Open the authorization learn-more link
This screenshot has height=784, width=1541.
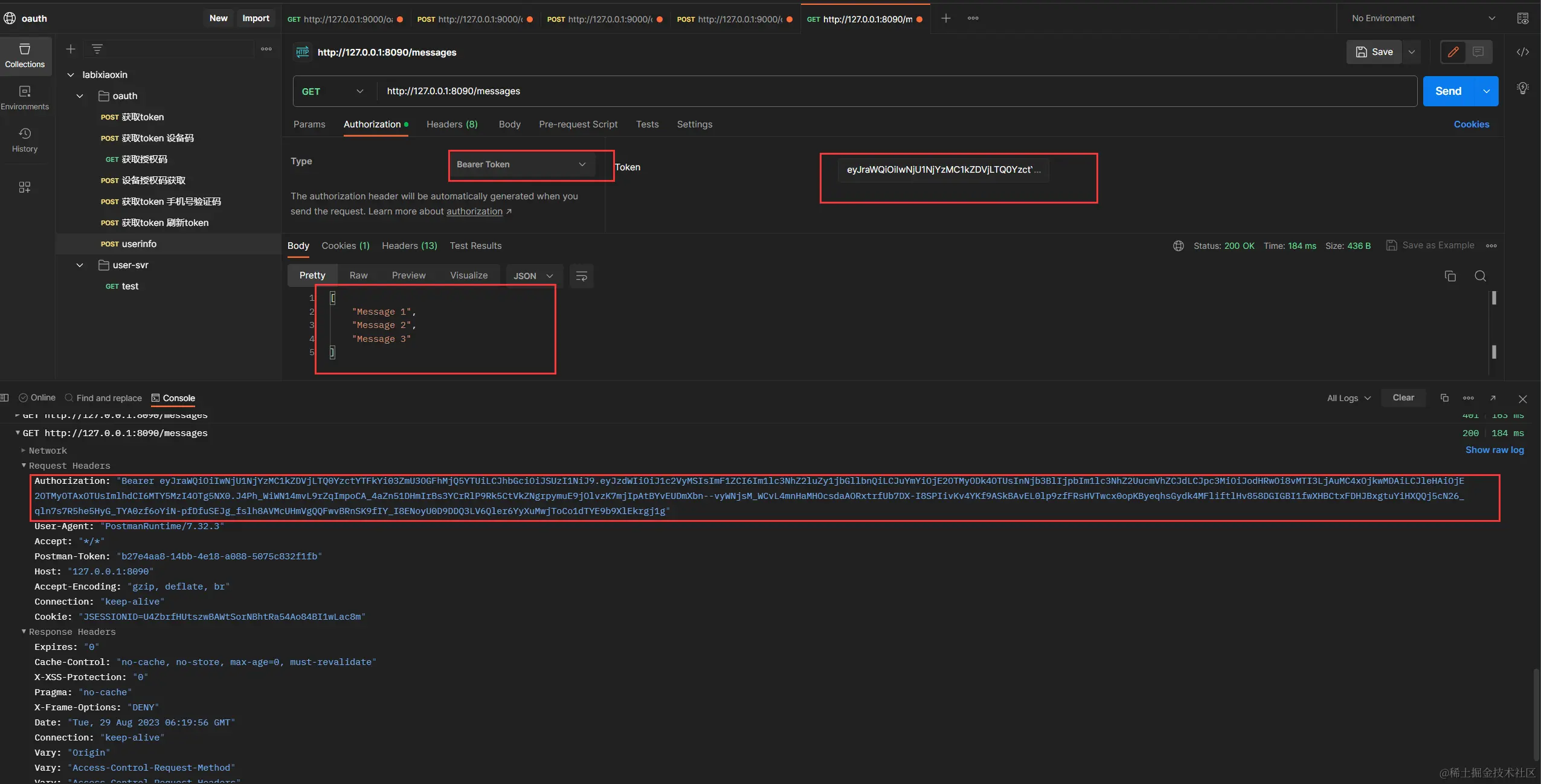coord(474,211)
